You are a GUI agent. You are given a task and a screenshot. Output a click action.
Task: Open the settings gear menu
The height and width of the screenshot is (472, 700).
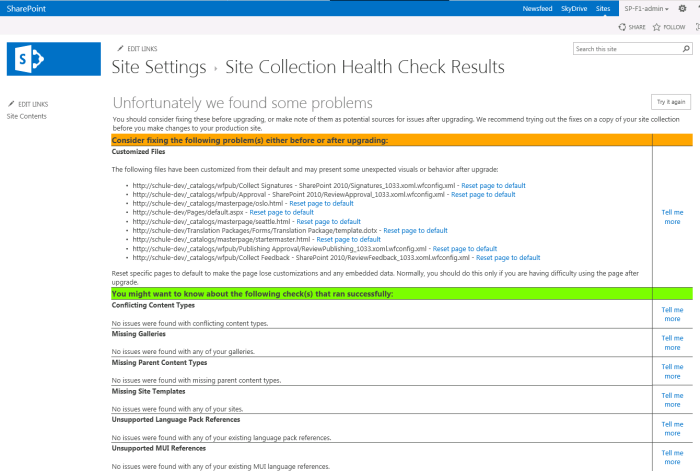pos(682,8)
